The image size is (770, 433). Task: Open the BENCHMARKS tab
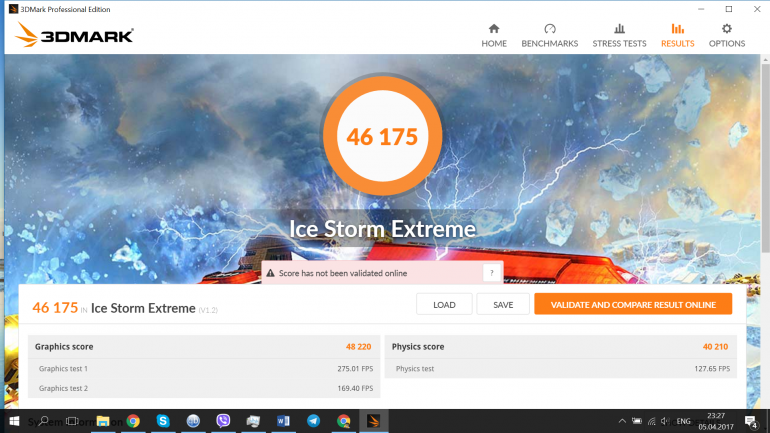tap(550, 36)
